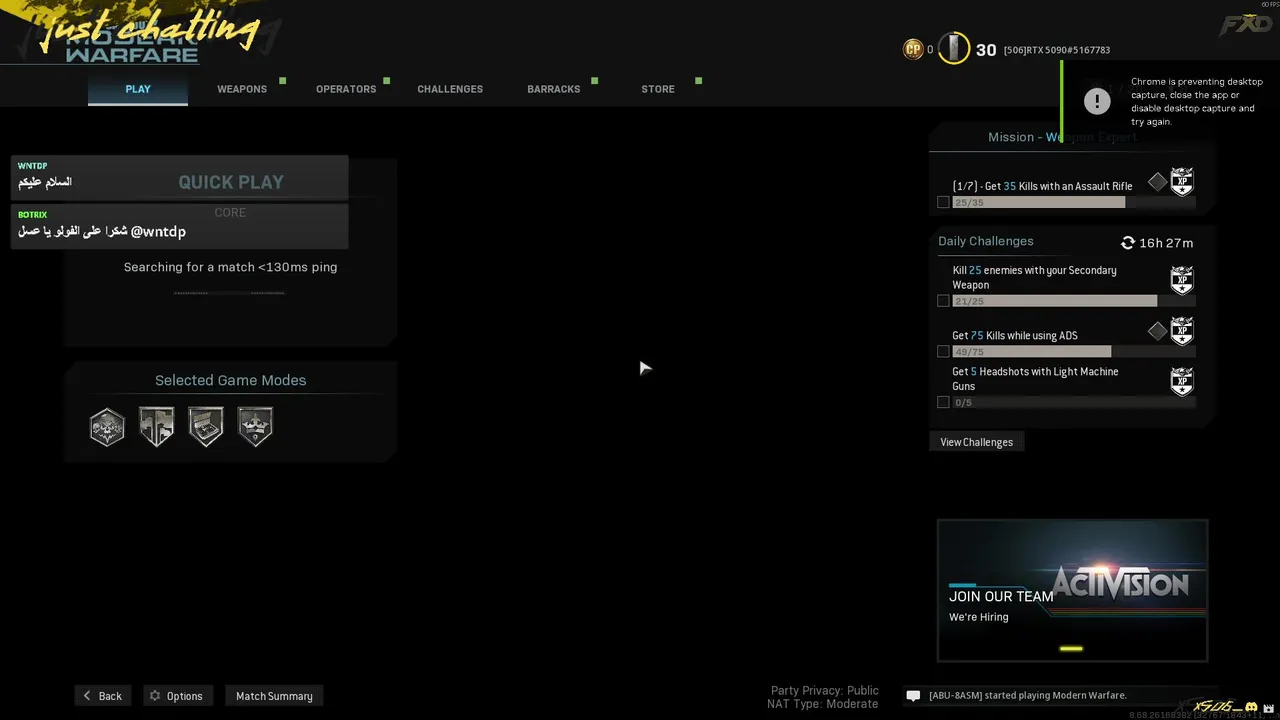The width and height of the screenshot is (1280, 720).
Task: Toggle checkbox for ADS kills challenge
Action: (x=943, y=352)
